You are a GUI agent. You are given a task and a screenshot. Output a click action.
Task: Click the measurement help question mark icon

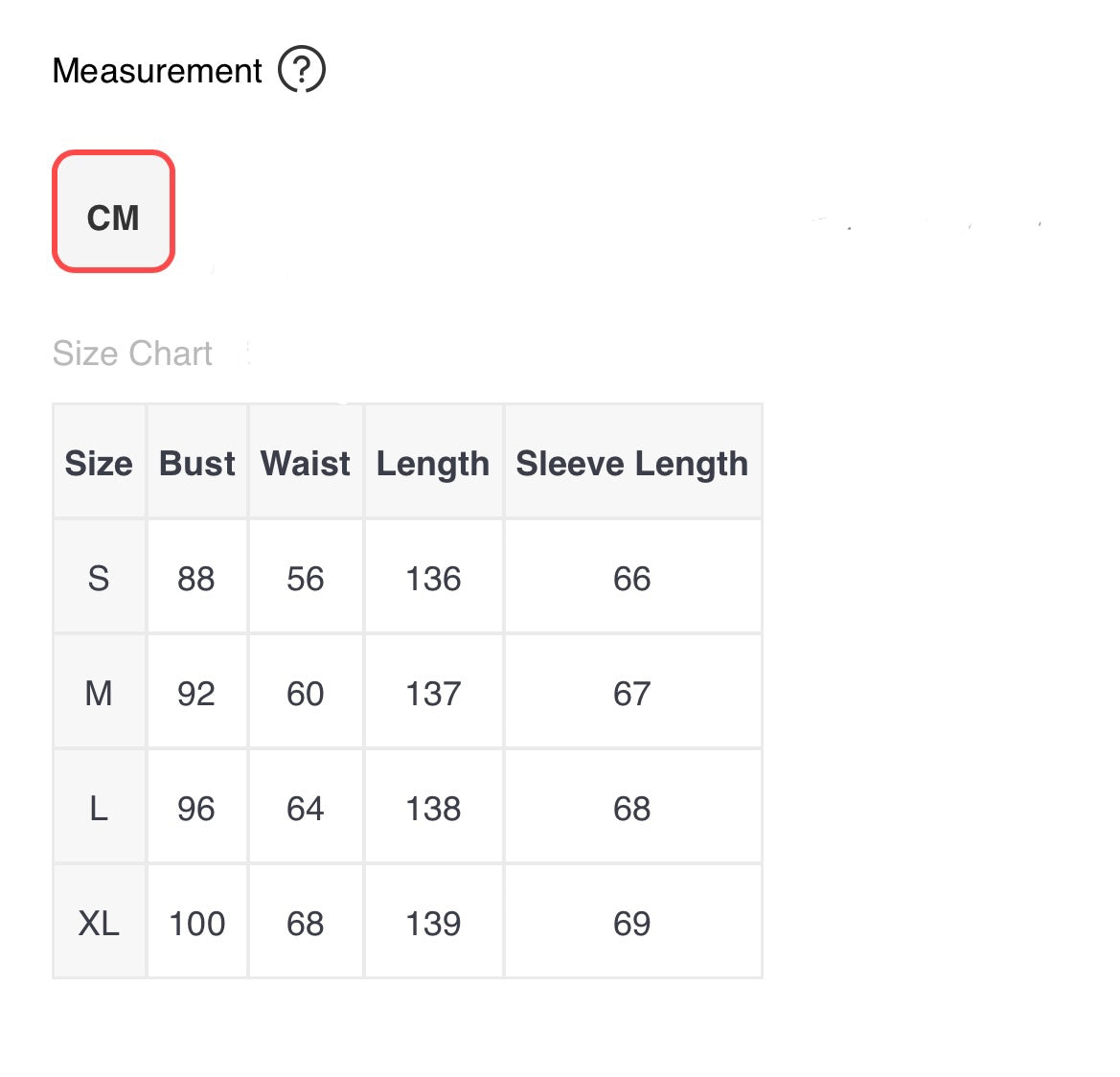(x=302, y=71)
